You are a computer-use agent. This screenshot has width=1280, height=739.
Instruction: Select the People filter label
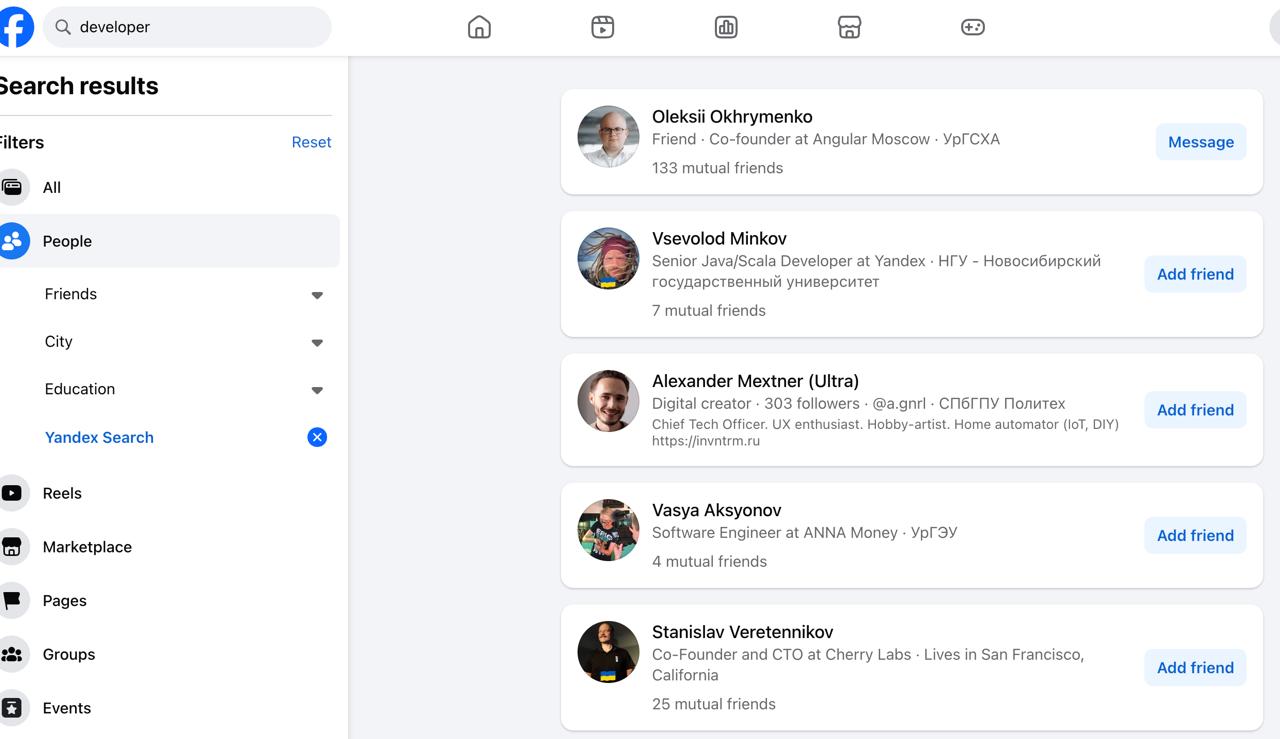pyautogui.click(x=67, y=241)
